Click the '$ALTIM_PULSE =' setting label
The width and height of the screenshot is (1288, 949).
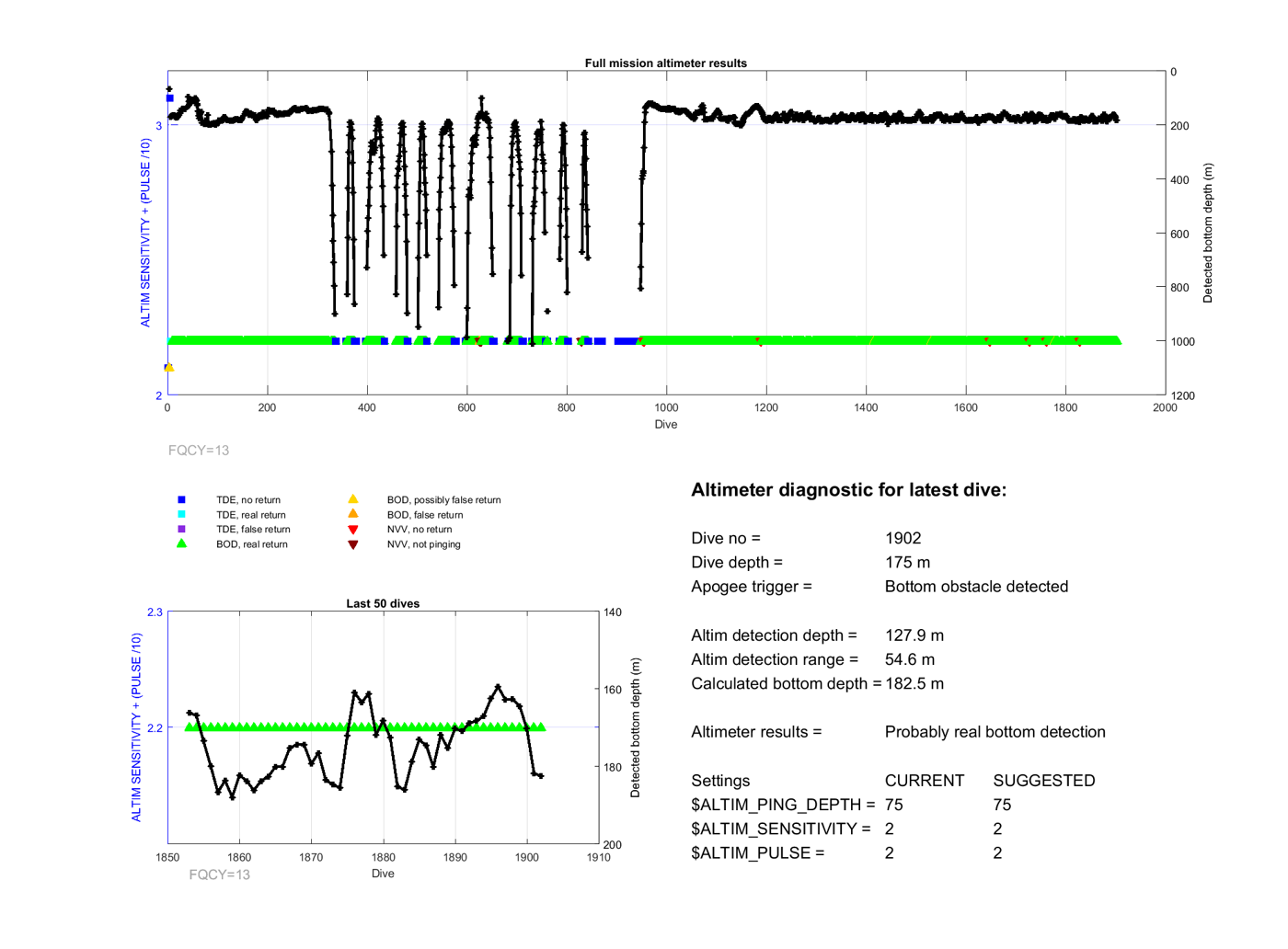point(758,852)
